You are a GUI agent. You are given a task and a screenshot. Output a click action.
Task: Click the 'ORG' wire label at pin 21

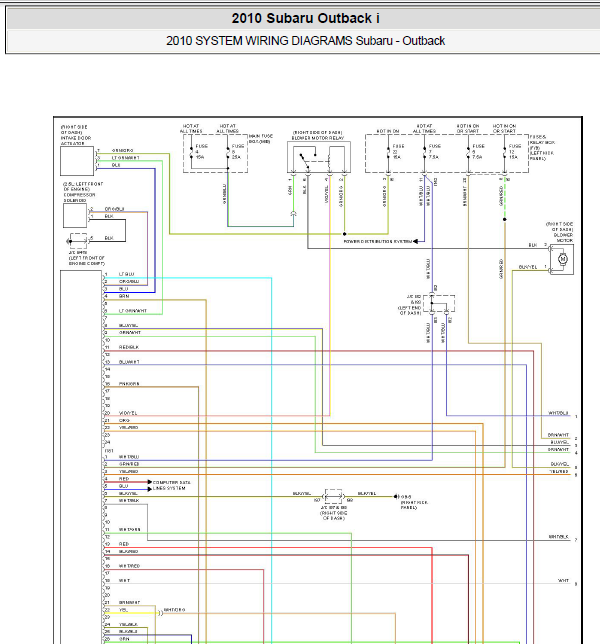124,420
